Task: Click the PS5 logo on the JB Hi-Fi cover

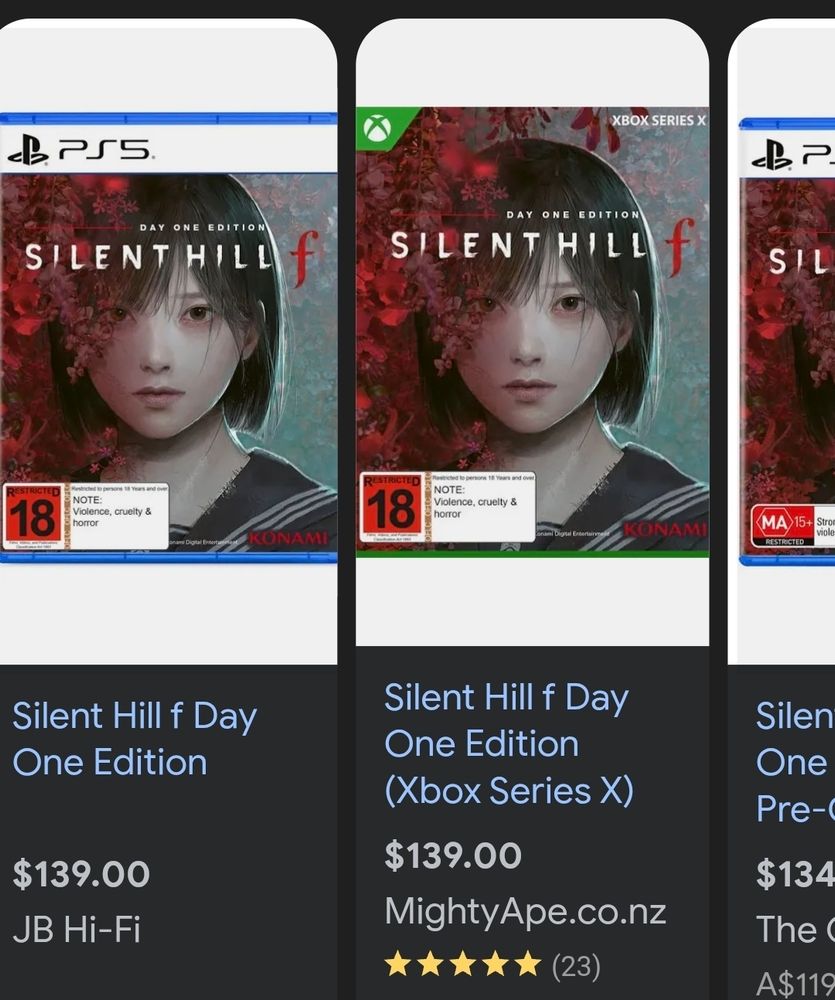Action: 80,151
